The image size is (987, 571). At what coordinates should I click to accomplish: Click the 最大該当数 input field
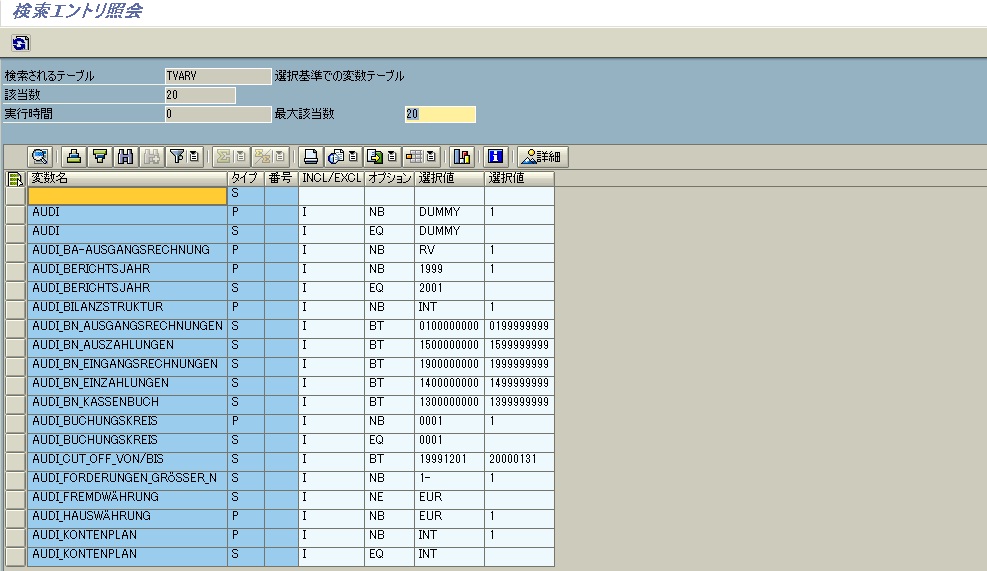coord(440,114)
